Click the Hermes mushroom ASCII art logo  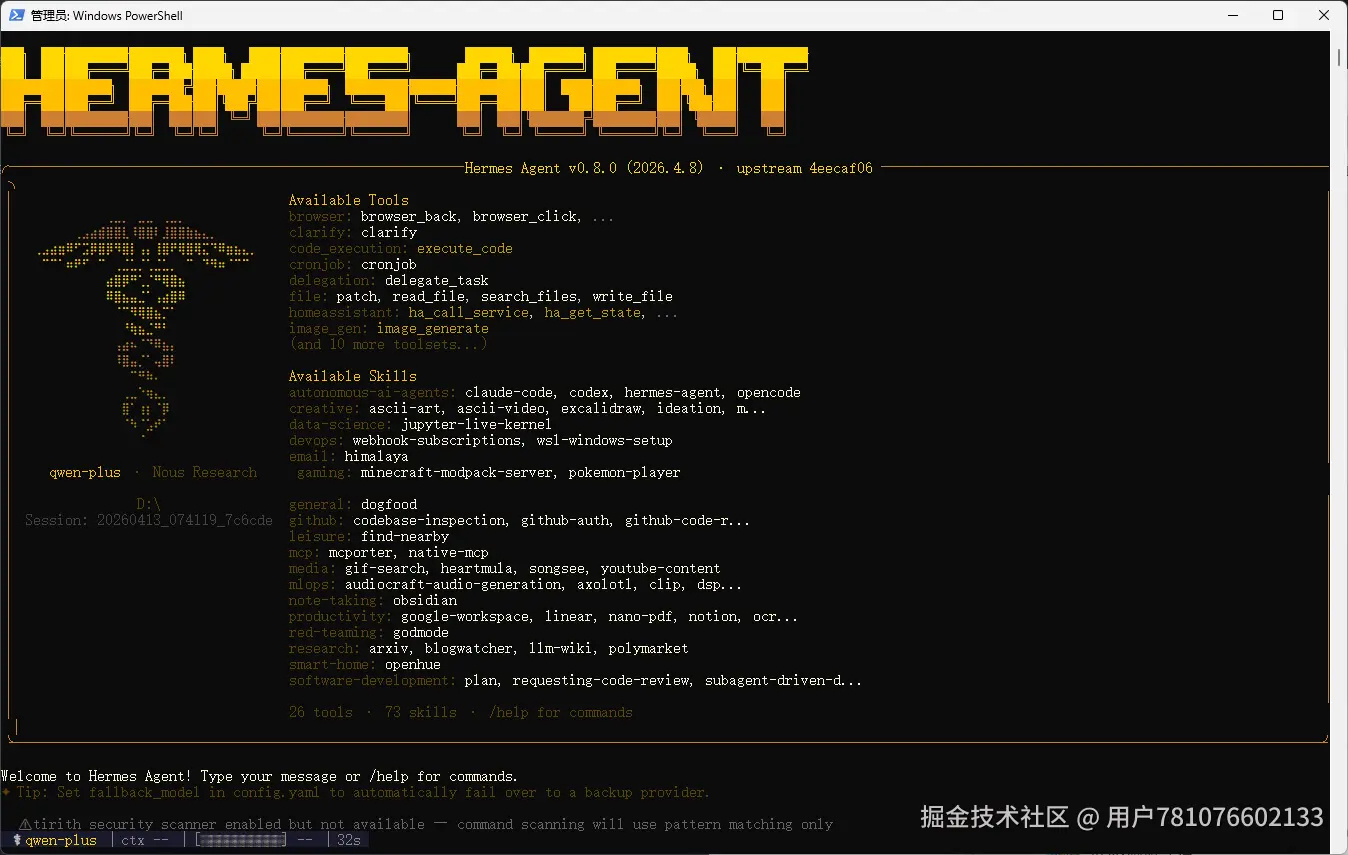(145, 320)
